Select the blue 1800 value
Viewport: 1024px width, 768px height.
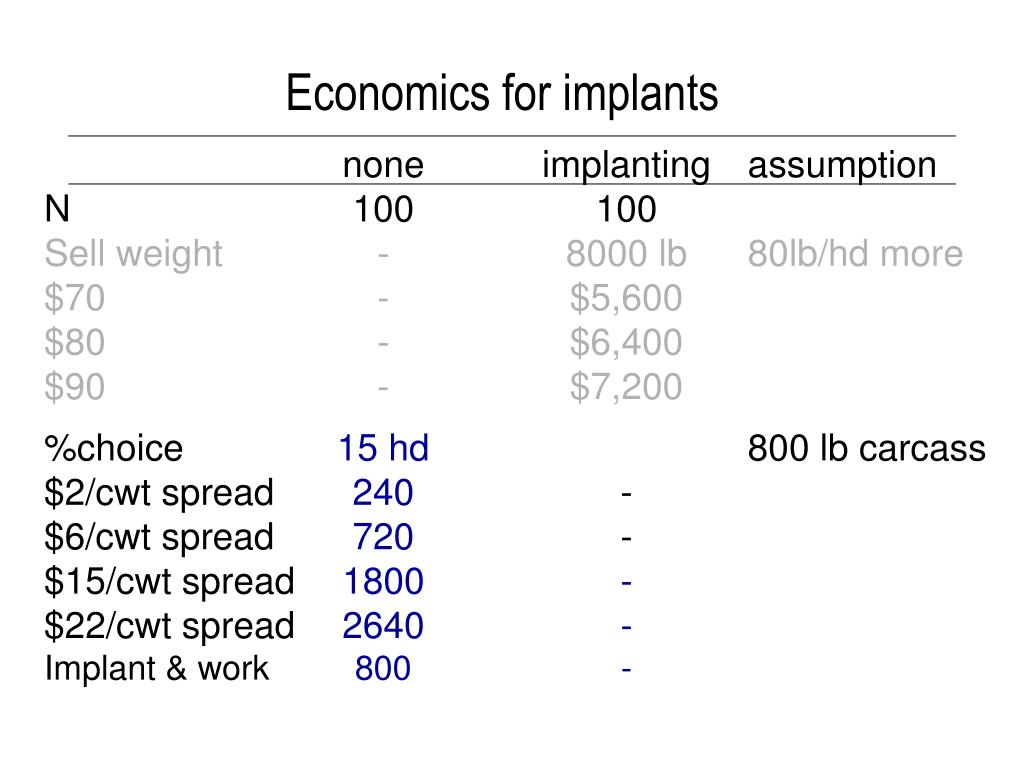coord(383,582)
